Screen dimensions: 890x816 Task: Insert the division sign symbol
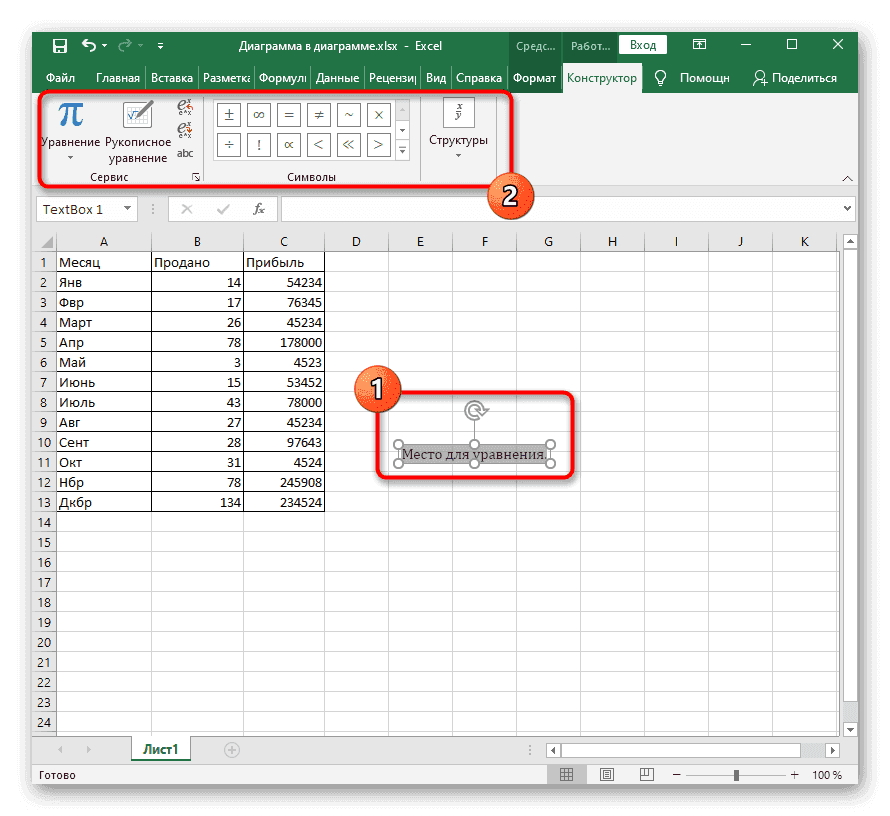229,145
